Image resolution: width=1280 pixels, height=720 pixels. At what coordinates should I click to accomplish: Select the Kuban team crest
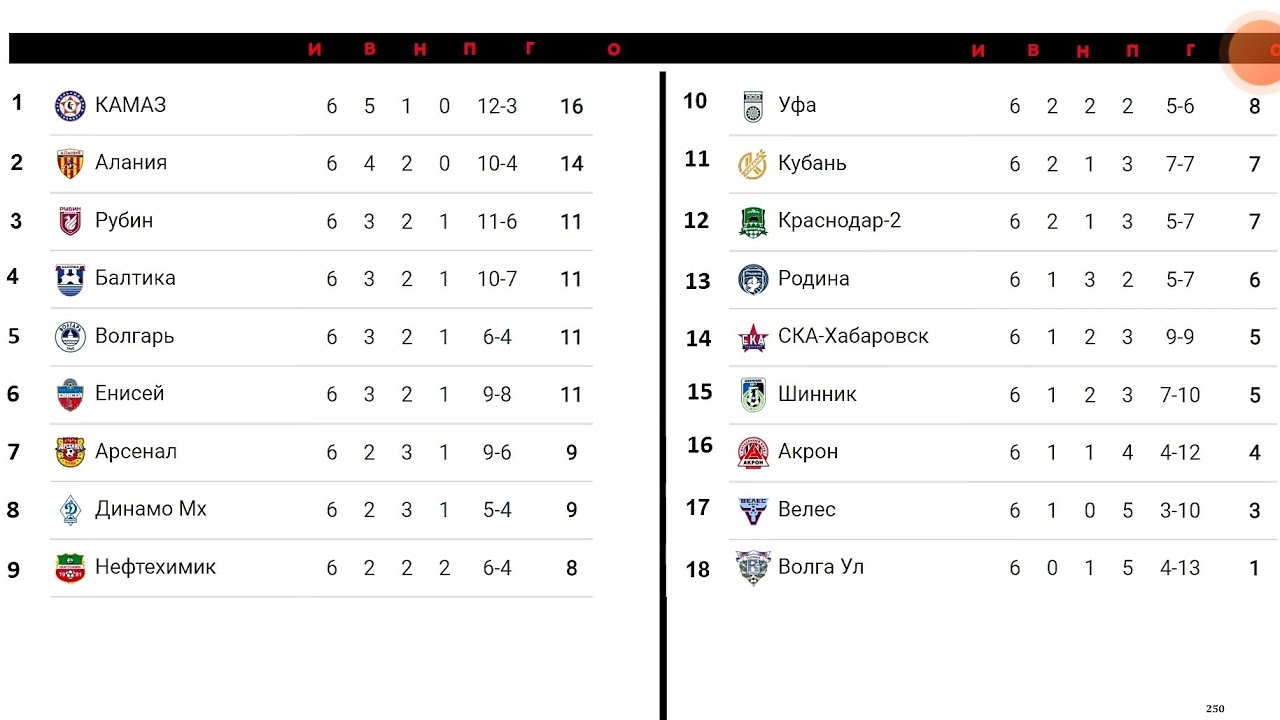point(752,163)
